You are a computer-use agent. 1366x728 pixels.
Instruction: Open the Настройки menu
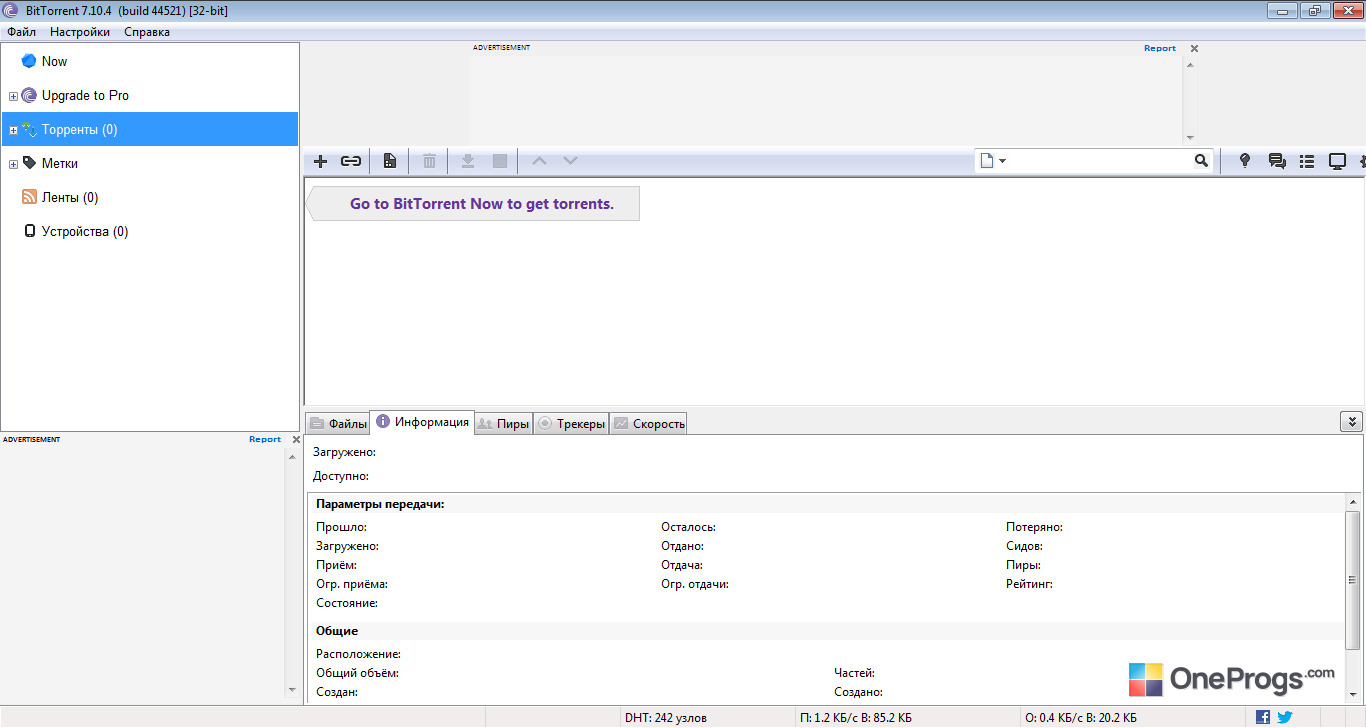click(80, 32)
